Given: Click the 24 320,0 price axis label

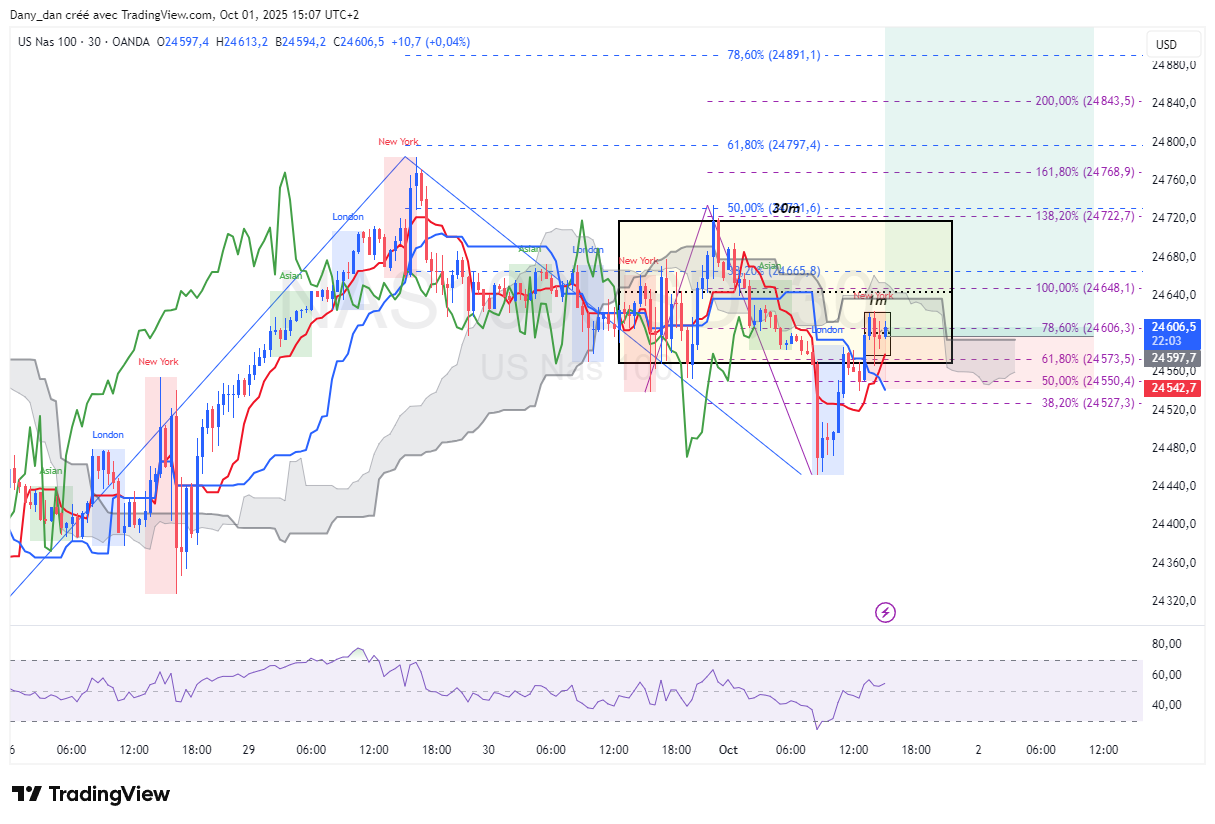Looking at the screenshot, I should [x=1175, y=601].
